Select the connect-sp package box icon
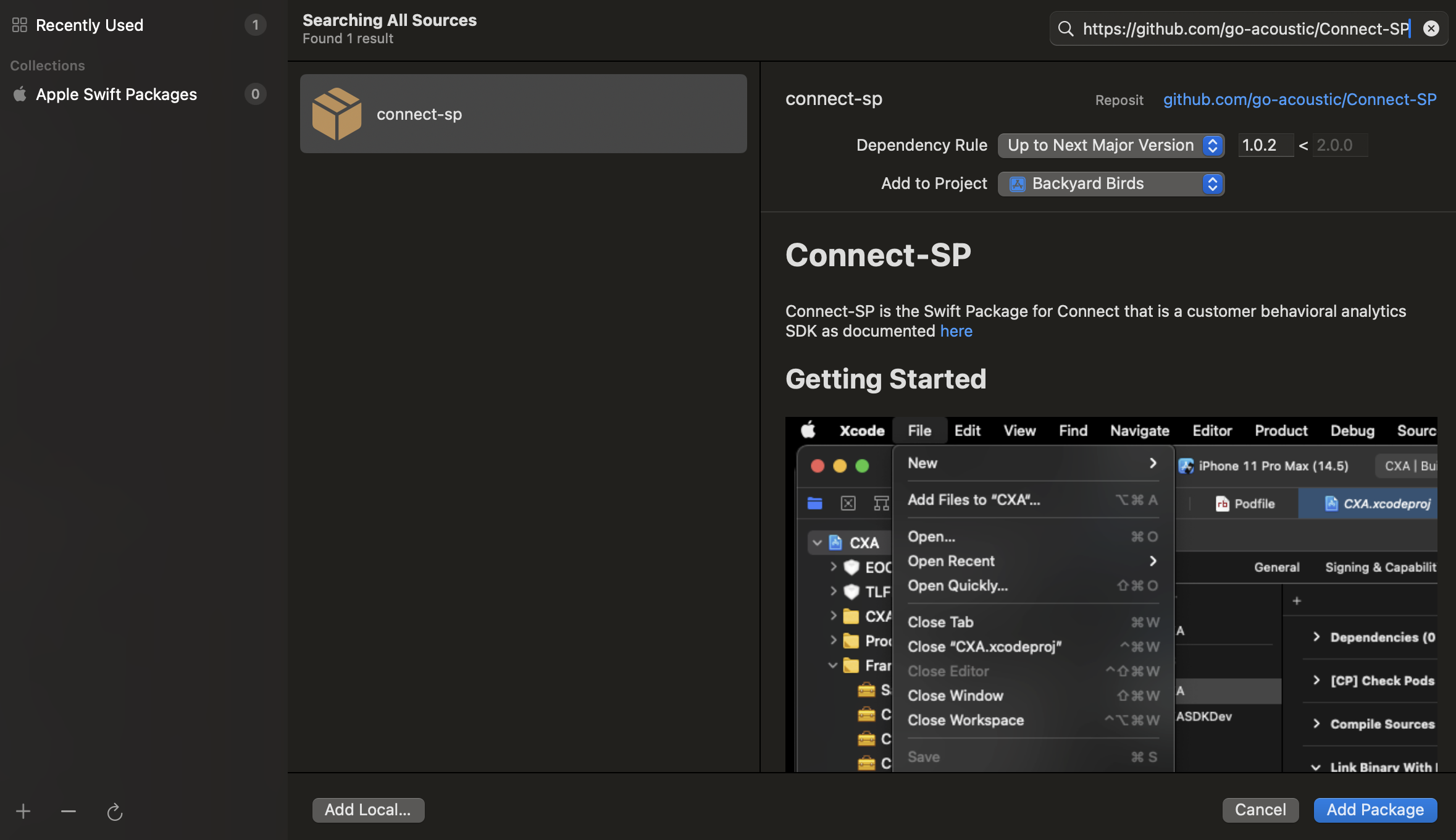 point(337,114)
